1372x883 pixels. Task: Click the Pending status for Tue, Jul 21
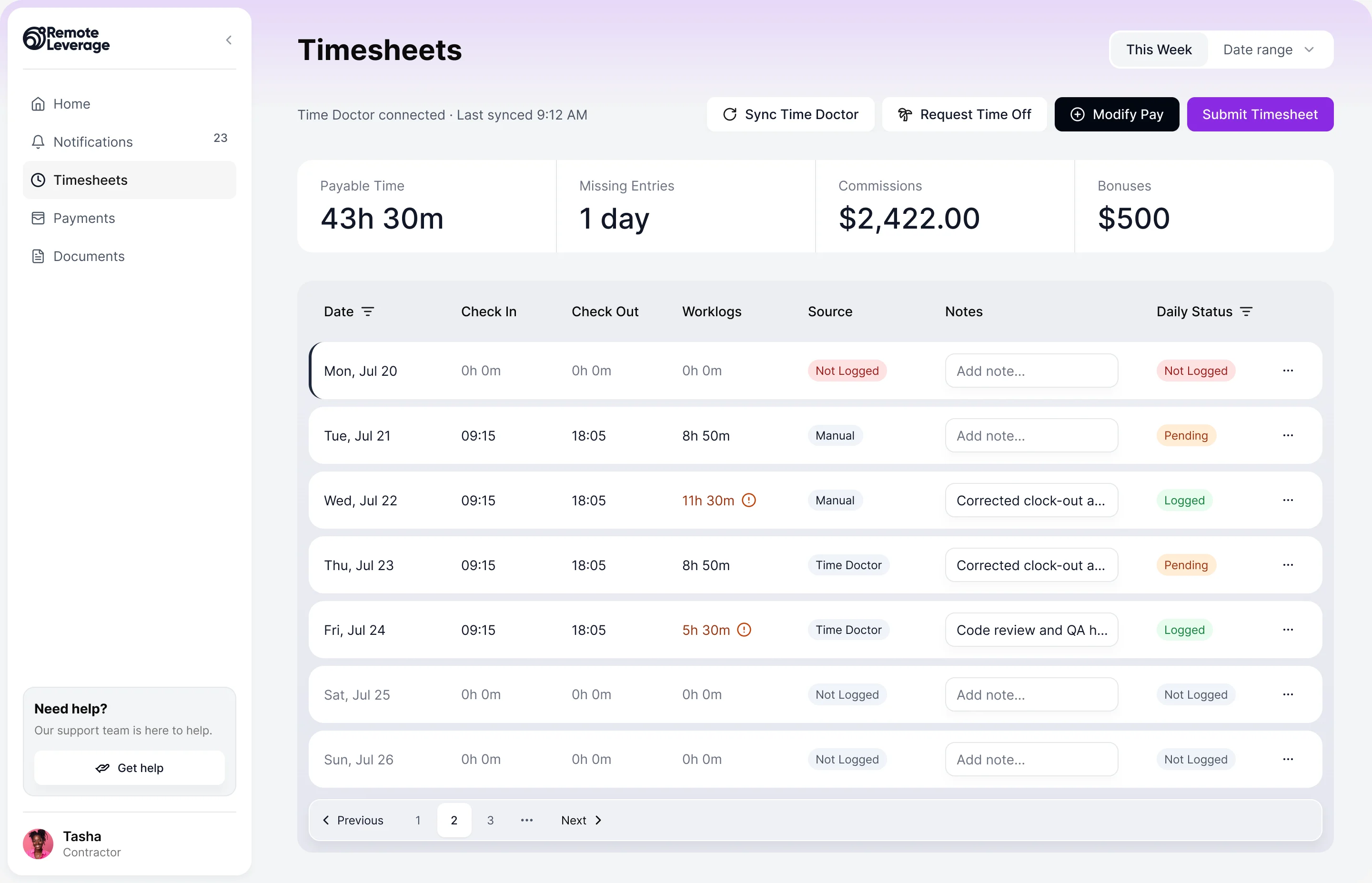coord(1186,435)
